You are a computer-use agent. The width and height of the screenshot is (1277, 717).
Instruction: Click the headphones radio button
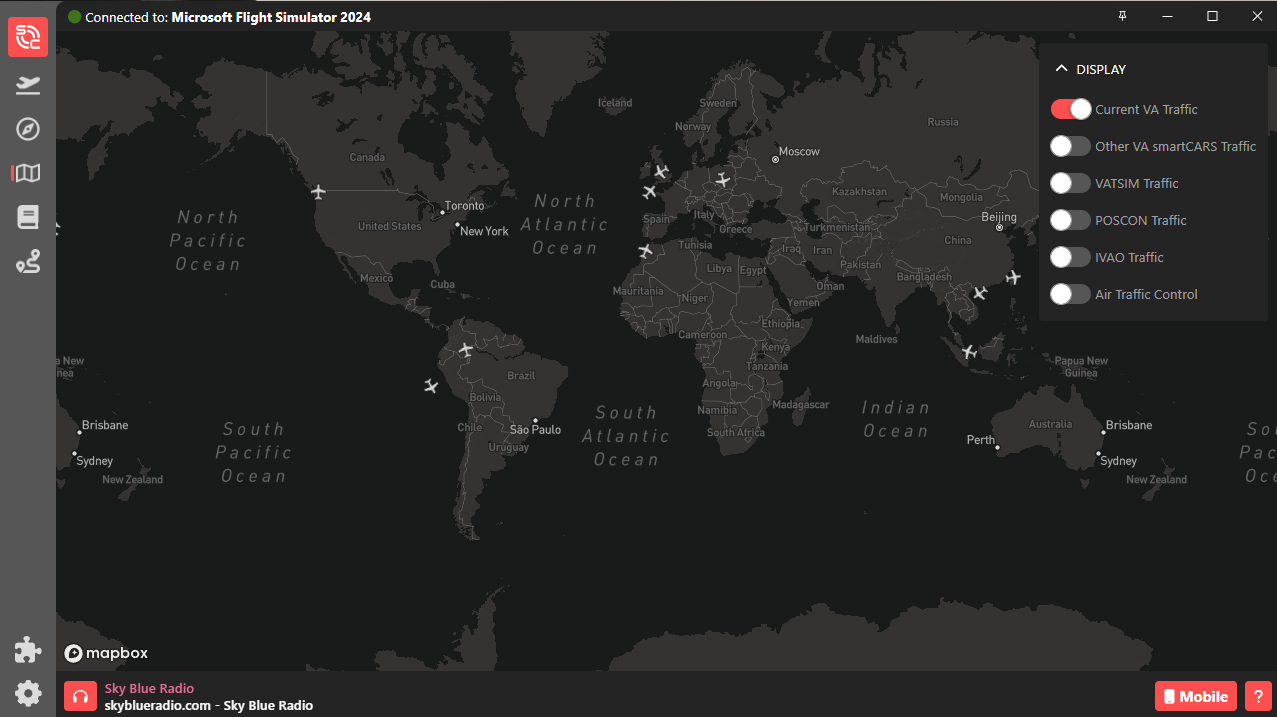tap(80, 696)
